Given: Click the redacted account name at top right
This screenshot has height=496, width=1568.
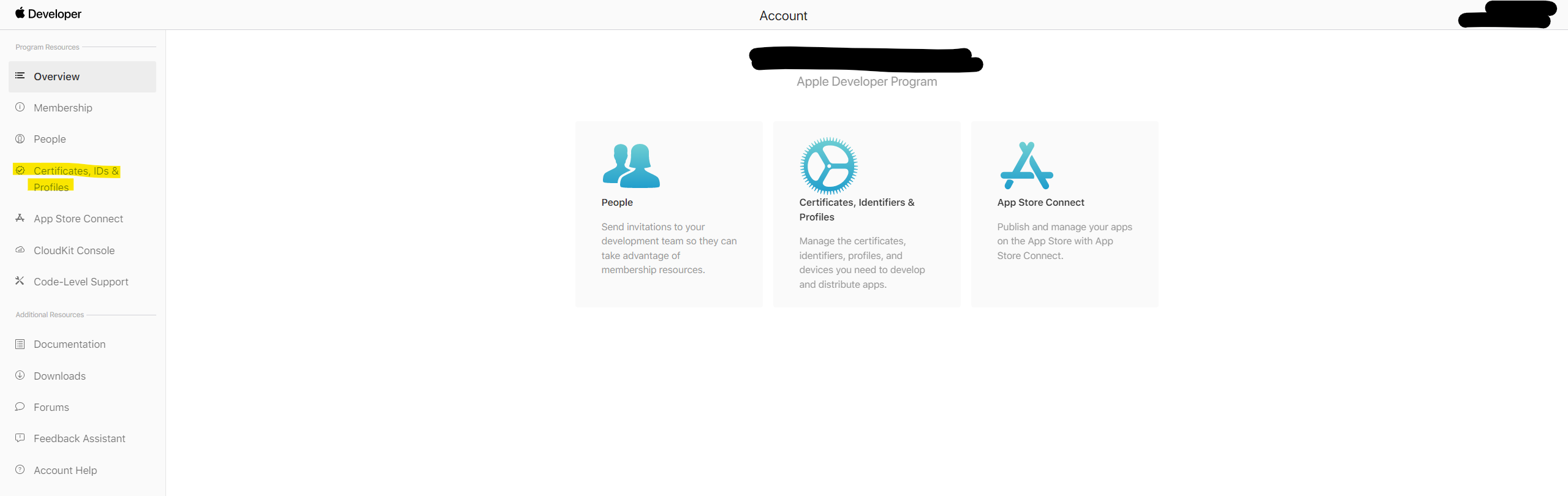Looking at the screenshot, I should [1507, 15].
